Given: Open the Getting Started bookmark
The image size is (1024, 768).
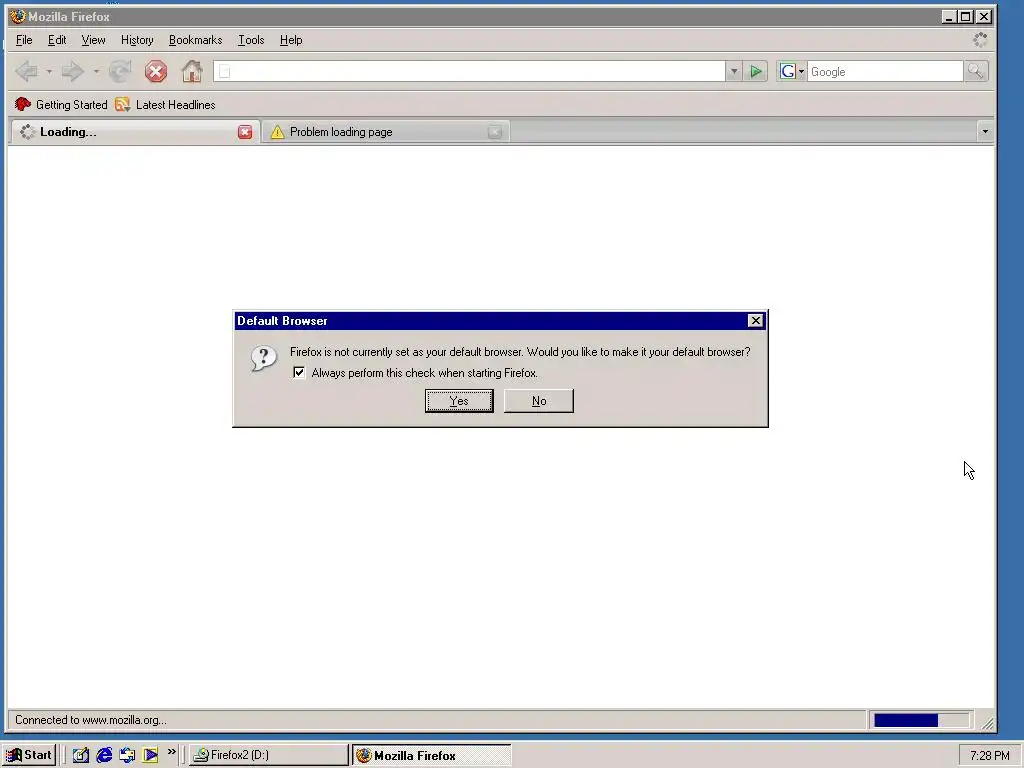Looking at the screenshot, I should (61, 104).
